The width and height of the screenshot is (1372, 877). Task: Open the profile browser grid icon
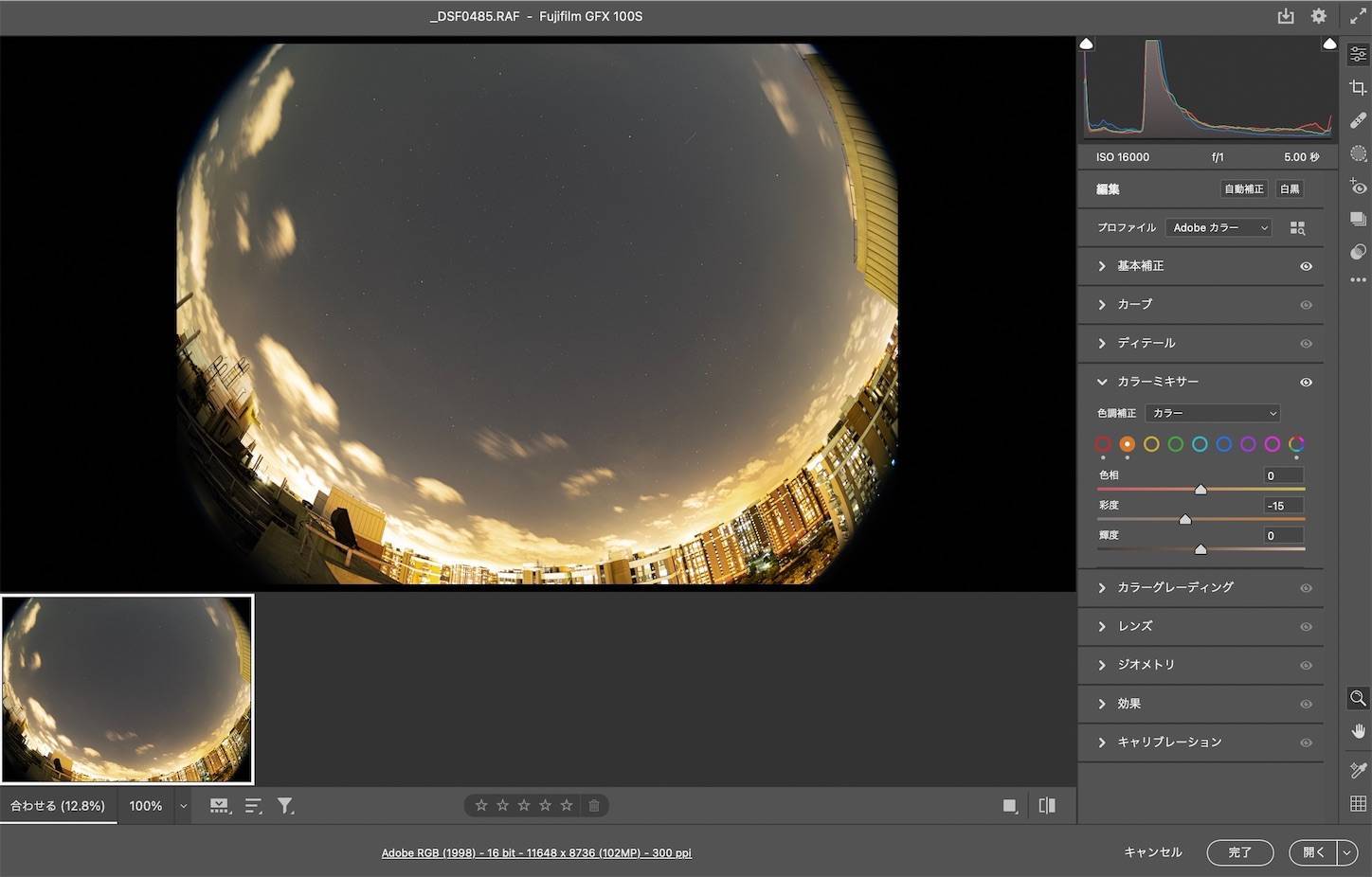(x=1297, y=228)
